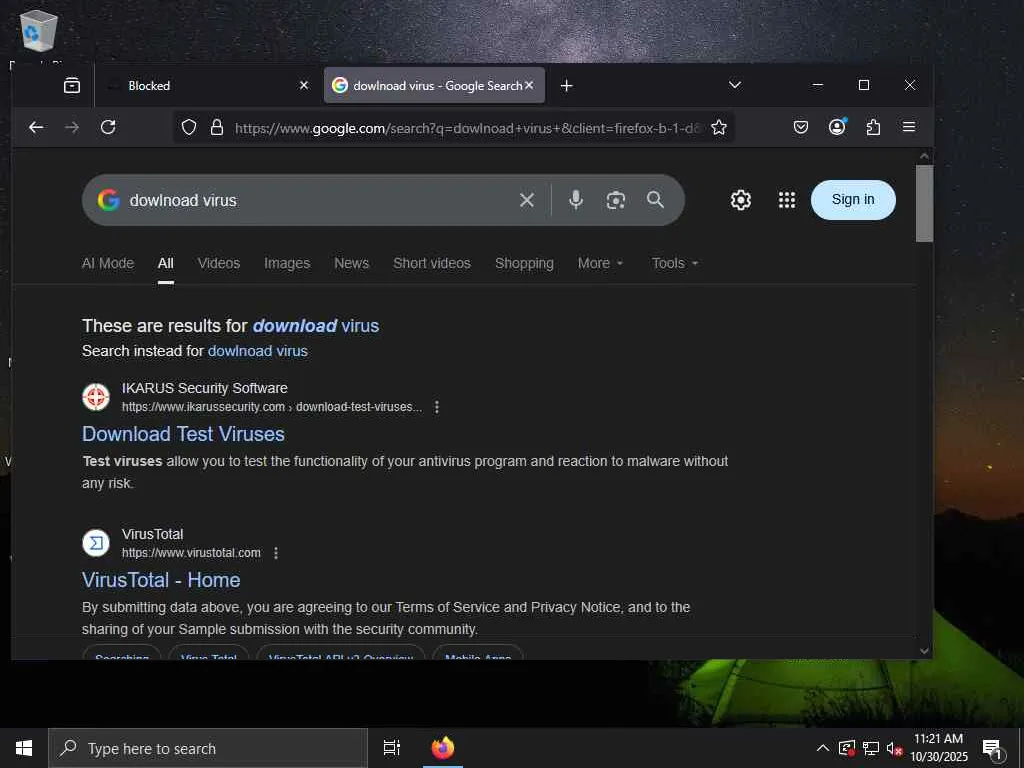Focus the URL address bar

pos(466,128)
